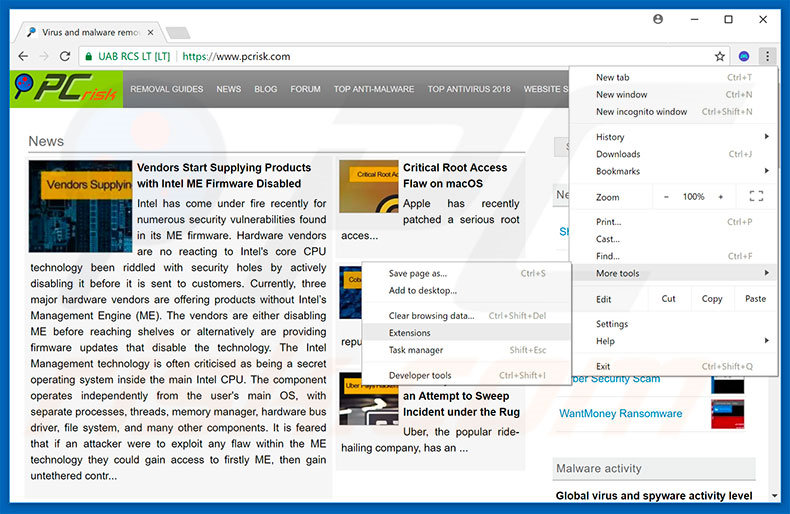Screen dimensions: 790x514
Task: Click the browser back arrow
Action: pos(23,56)
